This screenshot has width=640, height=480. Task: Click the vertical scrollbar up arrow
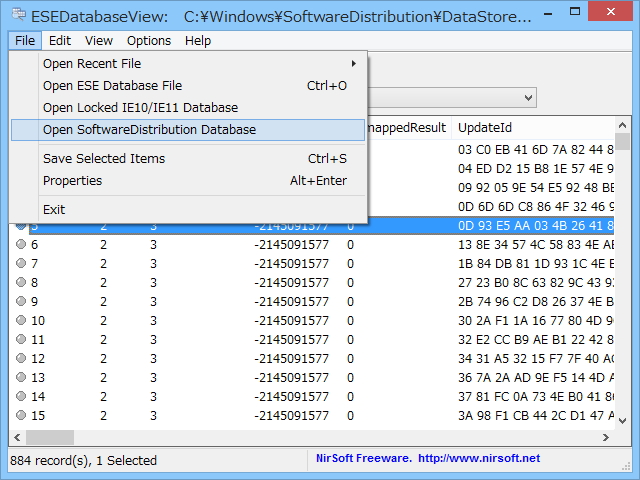tap(622, 125)
